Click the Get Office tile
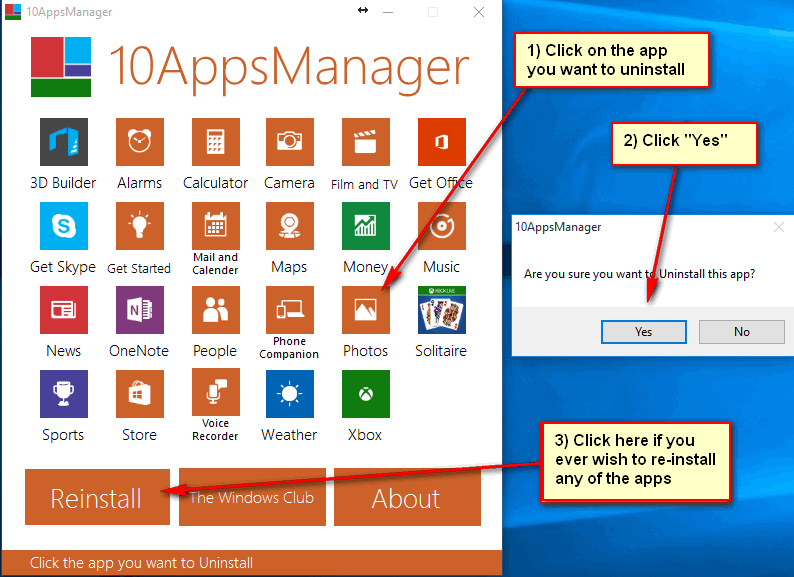The width and height of the screenshot is (794, 577). click(442, 142)
